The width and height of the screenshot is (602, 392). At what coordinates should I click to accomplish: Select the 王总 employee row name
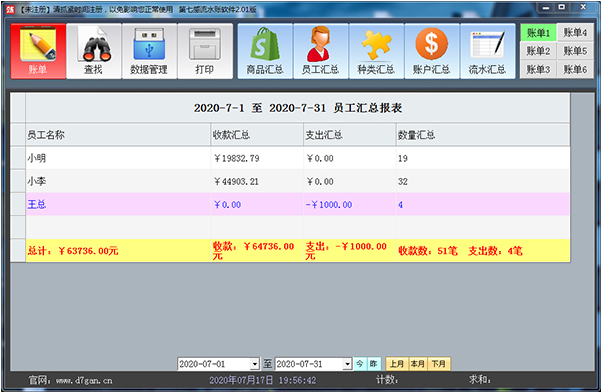pos(36,204)
